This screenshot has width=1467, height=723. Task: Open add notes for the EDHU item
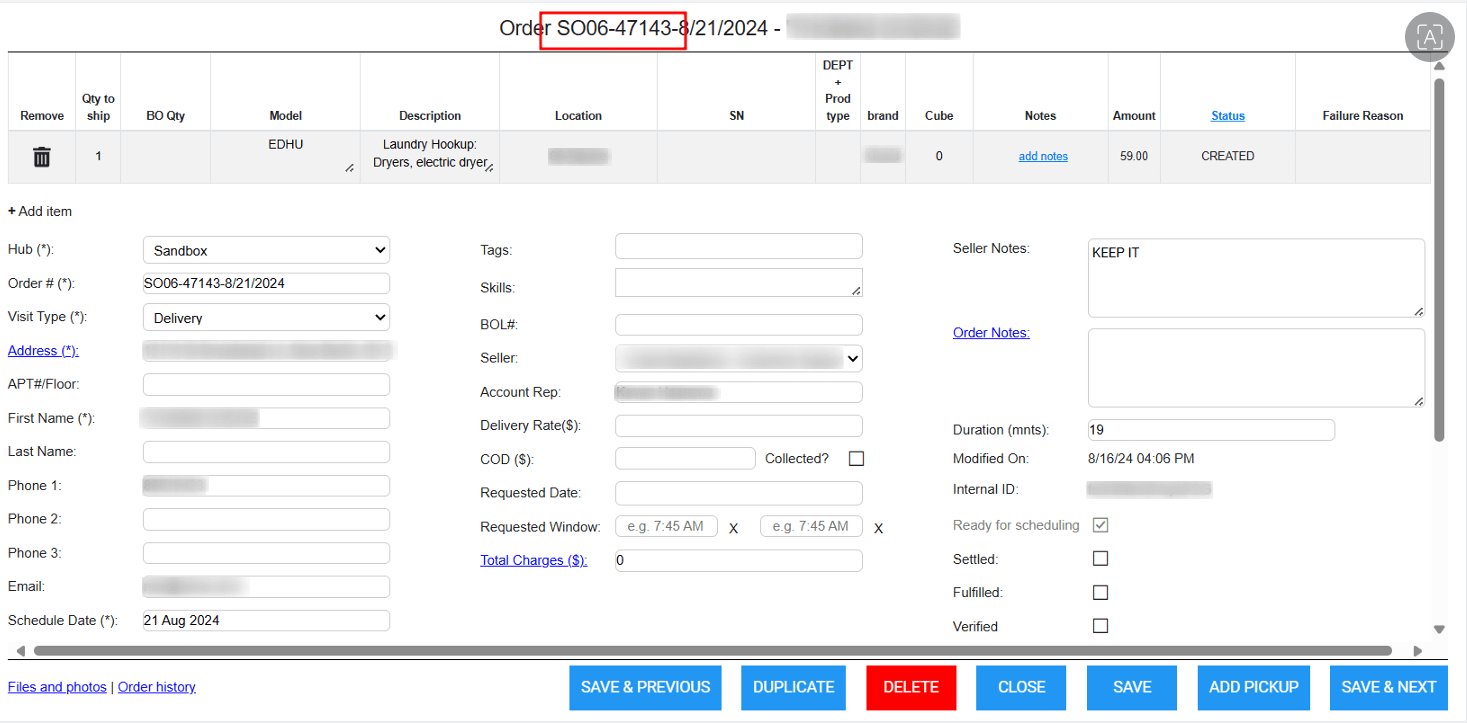click(x=1042, y=156)
